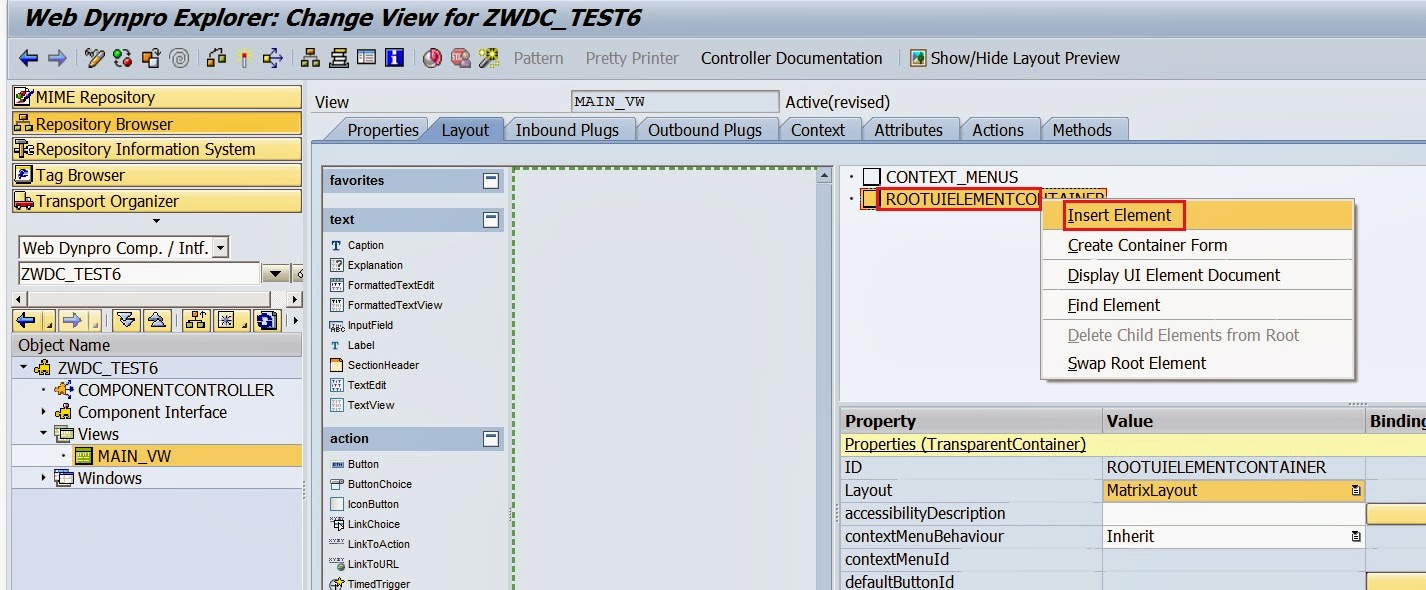Expand the Component Interface node
This screenshot has width=1426, height=590.
(x=43, y=412)
